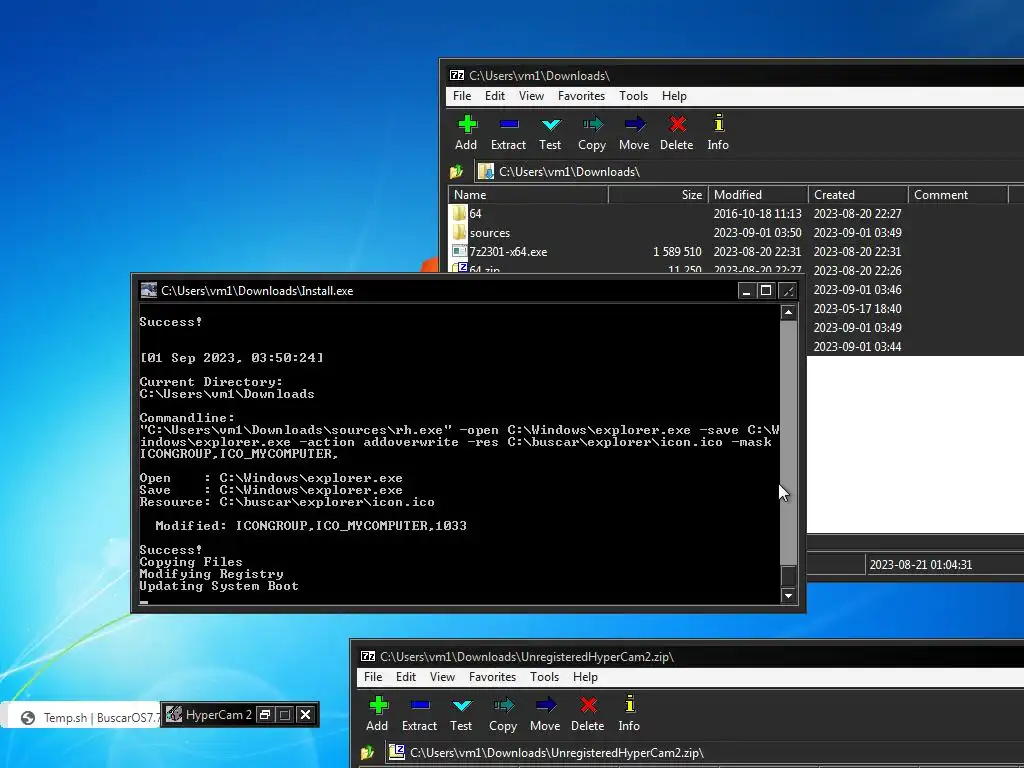This screenshot has height=768, width=1024.
Task: Click UnregisteredHyperCam2.zip address path field
Action: pyautogui.click(x=705, y=752)
